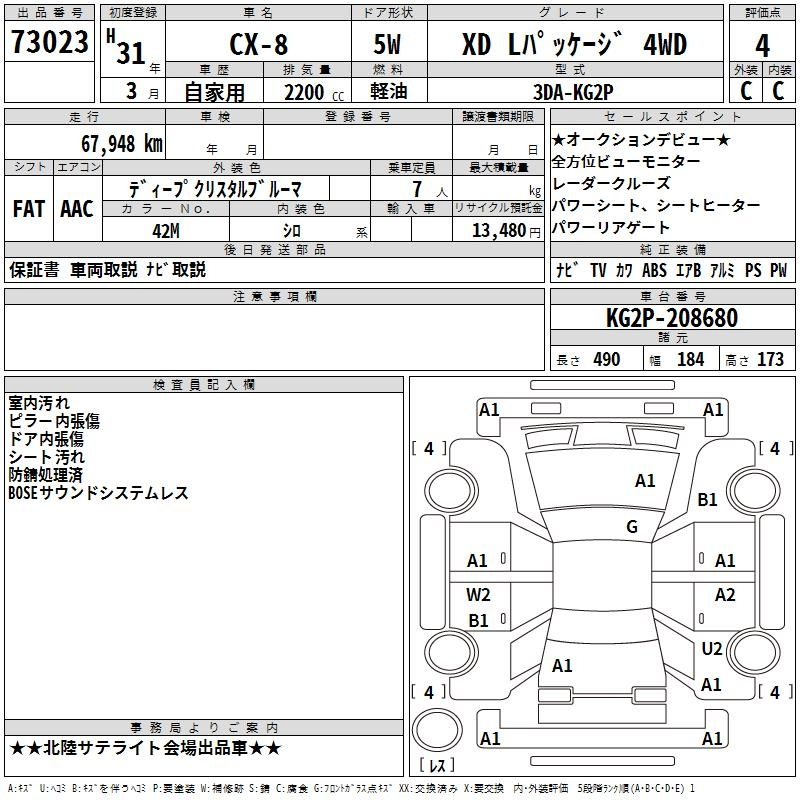Click the U2 dent mark on the diagram
The image size is (800, 800).
point(711,649)
